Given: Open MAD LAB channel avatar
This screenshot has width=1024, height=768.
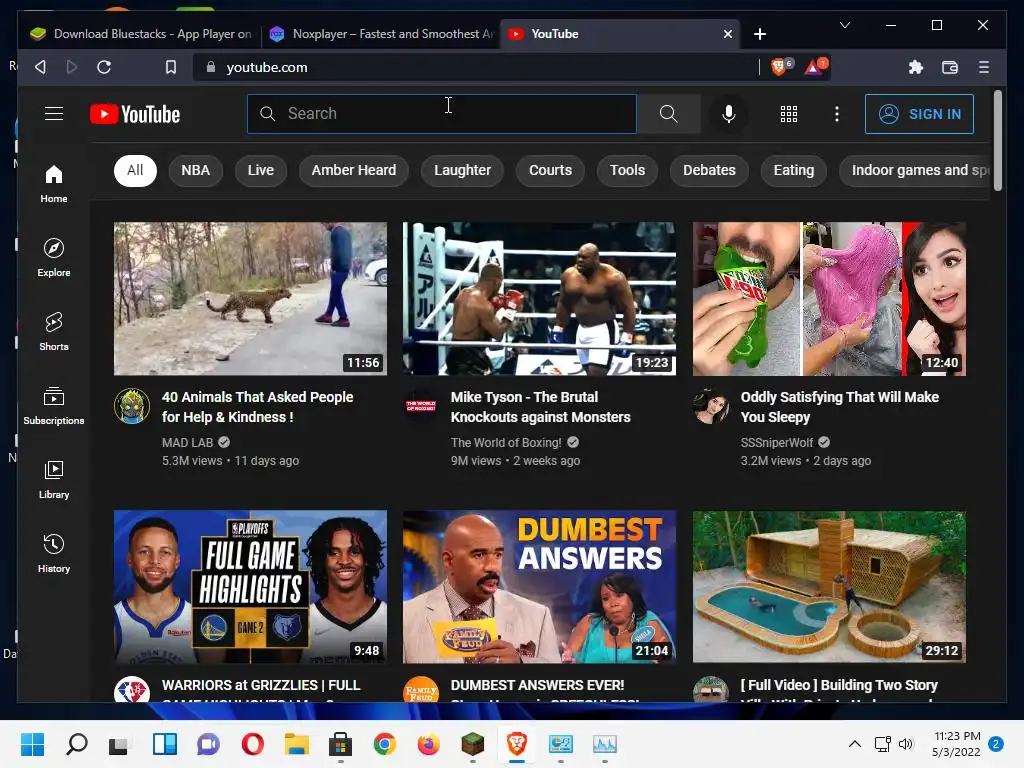Looking at the screenshot, I should pyautogui.click(x=132, y=406).
